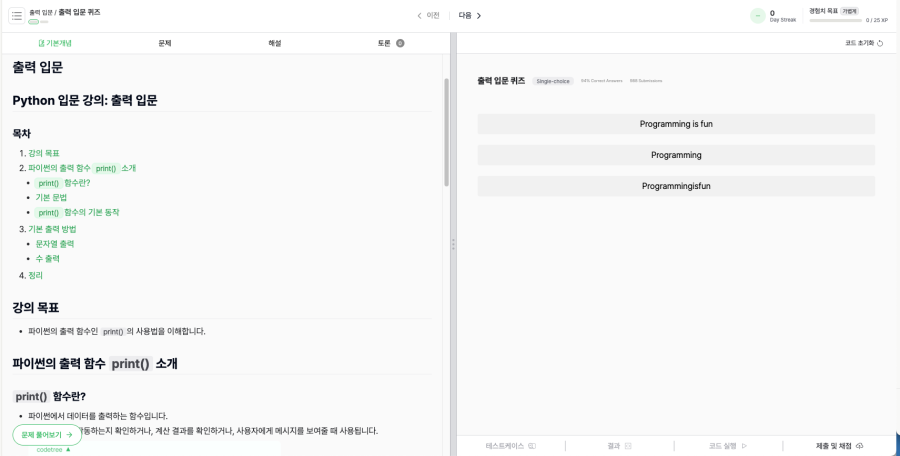900x456 pixels.
Task: Select answer 'Programming is fun'
Action: [x=676, y=124]
